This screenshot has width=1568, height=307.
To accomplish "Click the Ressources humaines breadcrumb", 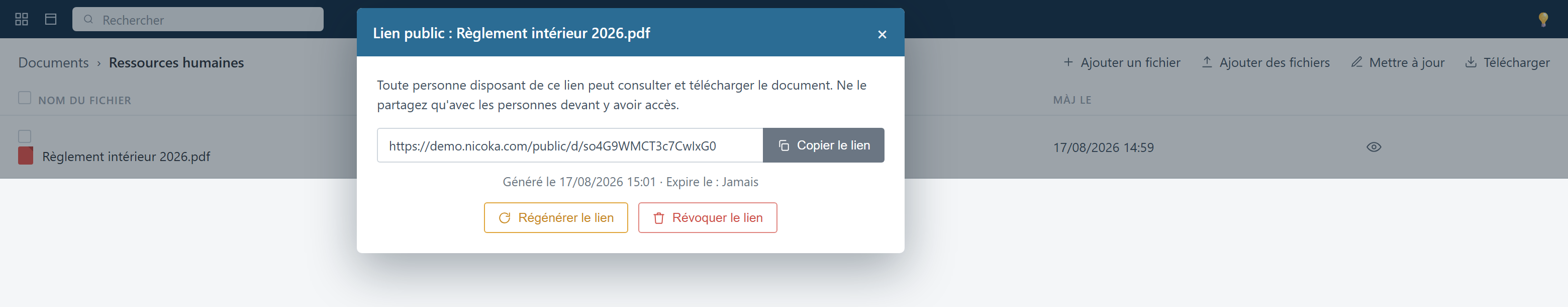I will coord(176,63).
